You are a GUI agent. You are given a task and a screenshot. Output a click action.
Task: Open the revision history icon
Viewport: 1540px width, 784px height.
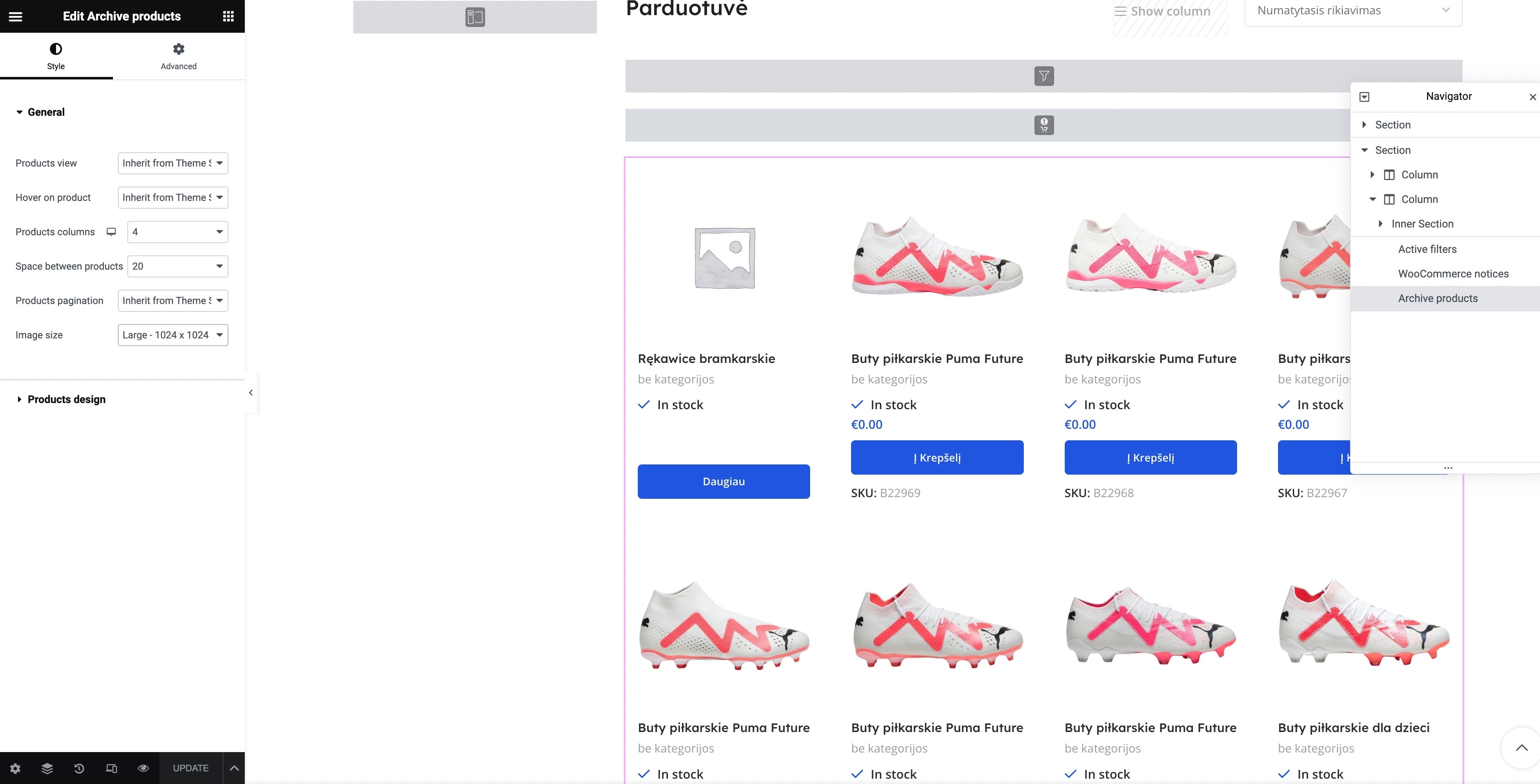[79, 768]
